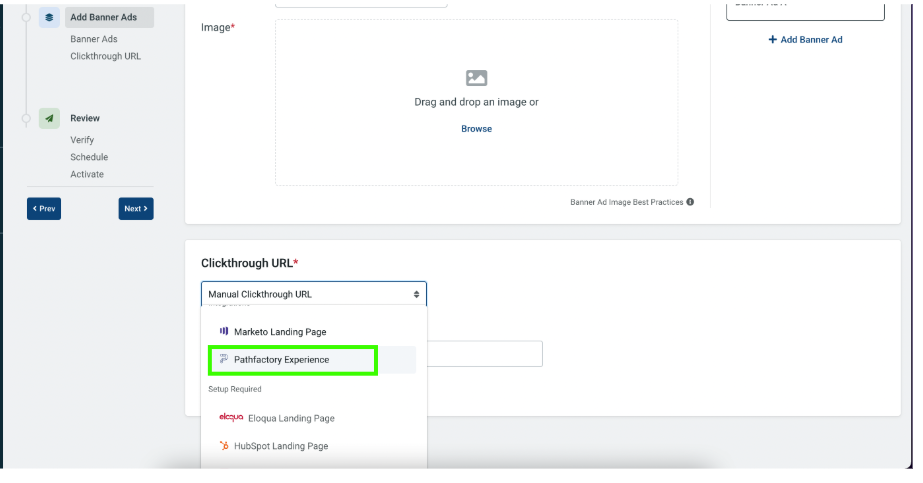Click the Add Banner Ads layers icon

49,18
